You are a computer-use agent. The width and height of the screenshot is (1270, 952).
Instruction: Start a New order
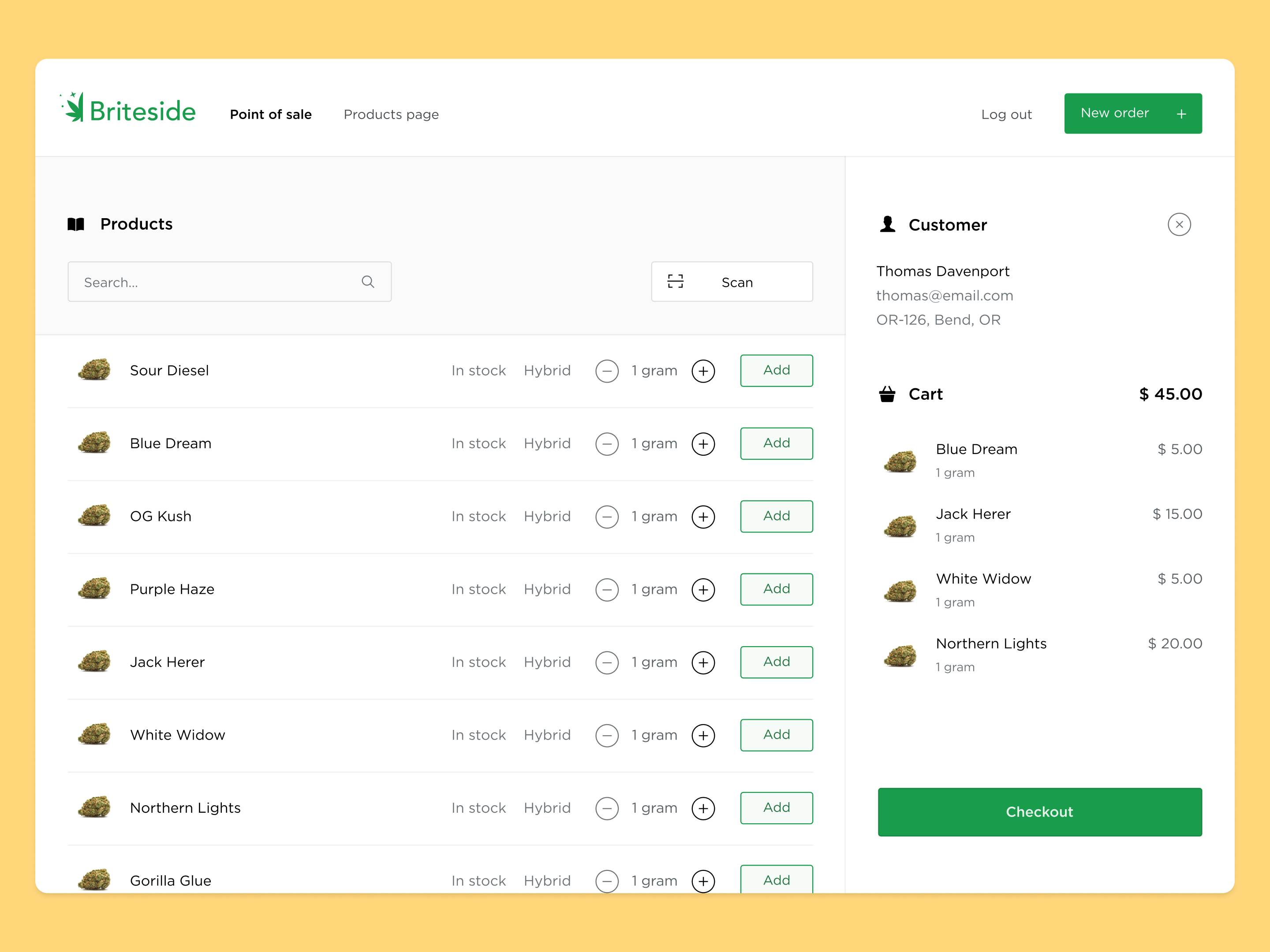(x=1133, y=114)
